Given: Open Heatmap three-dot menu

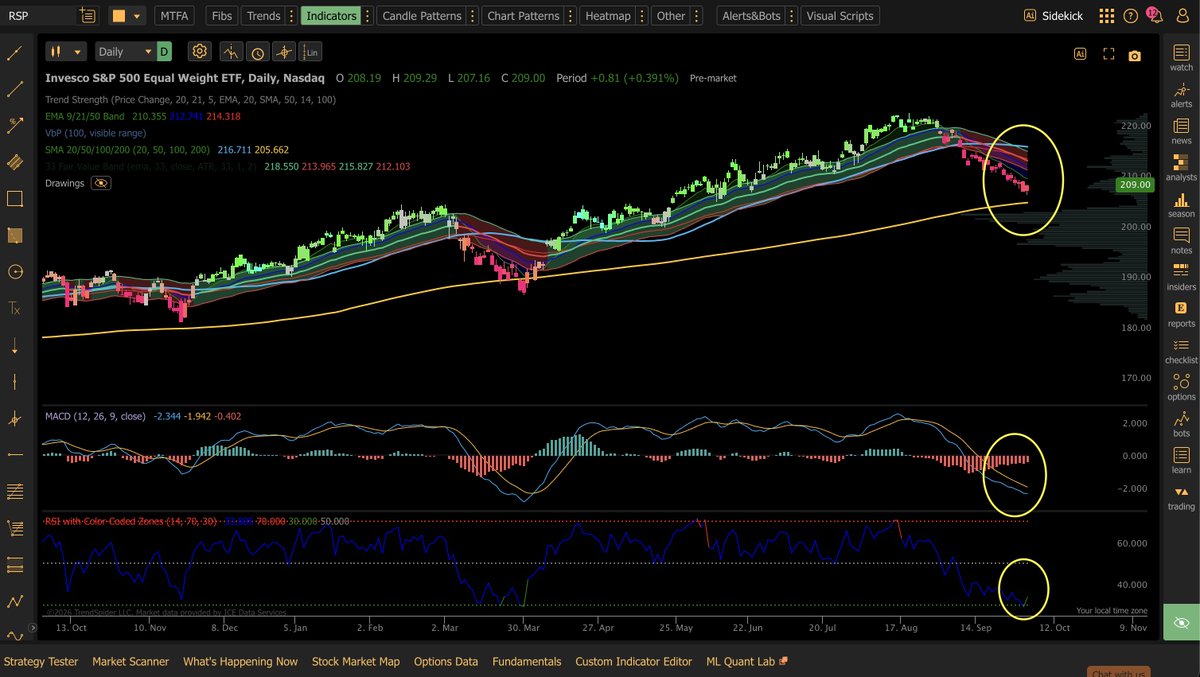Looking at the screenshot, I should click(x=644, y=16).
